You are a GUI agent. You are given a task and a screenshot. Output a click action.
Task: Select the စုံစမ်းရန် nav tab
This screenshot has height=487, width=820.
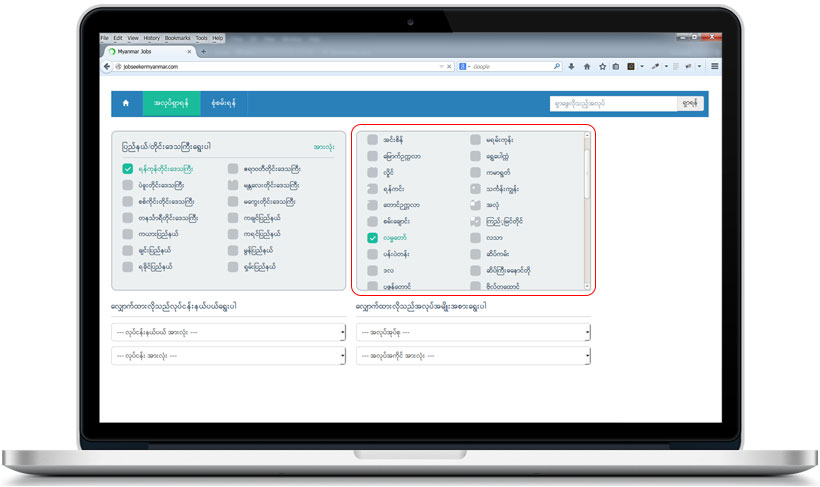[223, 103]
